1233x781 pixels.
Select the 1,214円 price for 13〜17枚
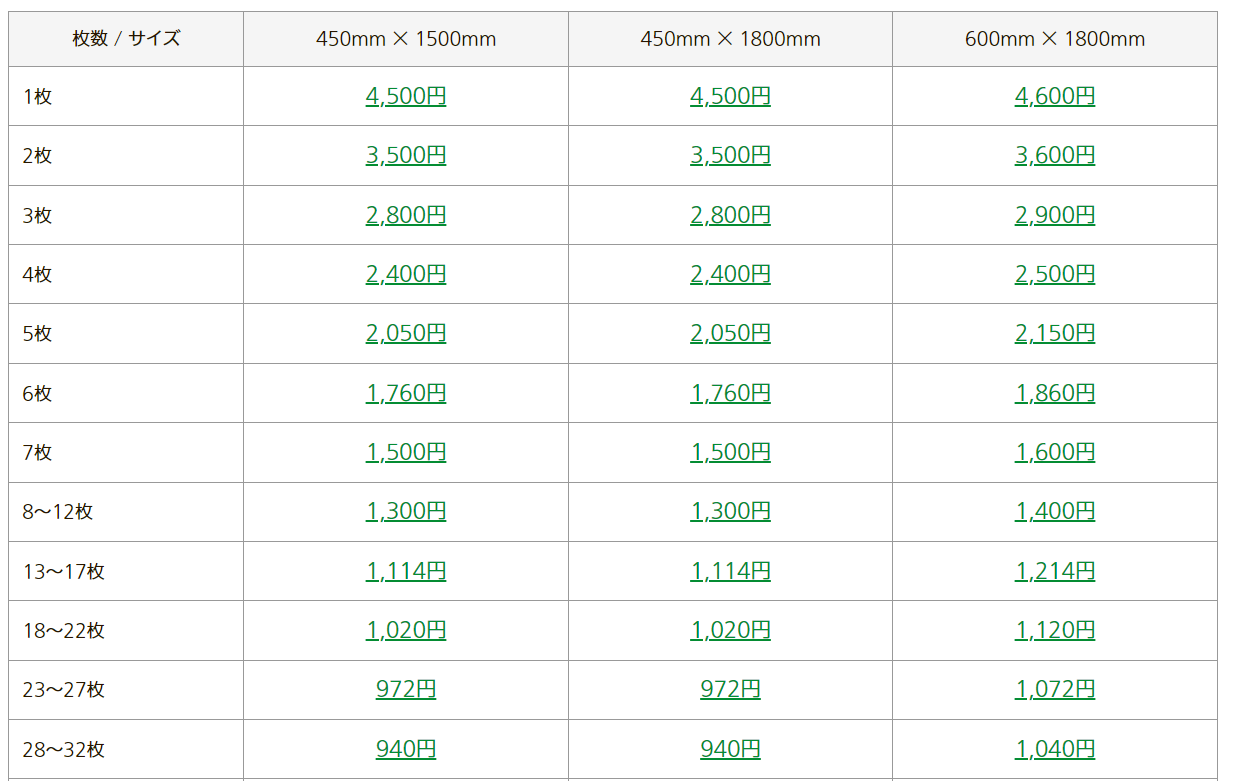pyautogui.click(x=1055, y=571)
